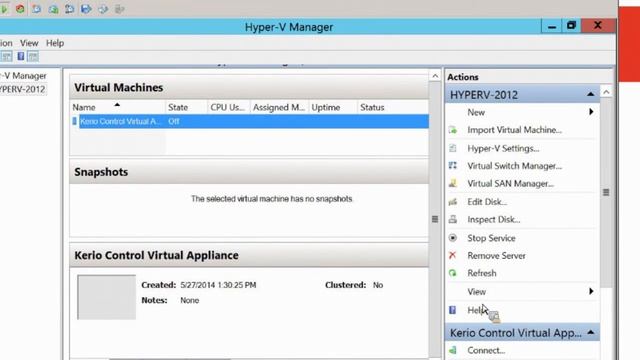This screenshot has width=640, height=360.
Task: Click the Virtual Machines section header
Action: tap(249, 87)
